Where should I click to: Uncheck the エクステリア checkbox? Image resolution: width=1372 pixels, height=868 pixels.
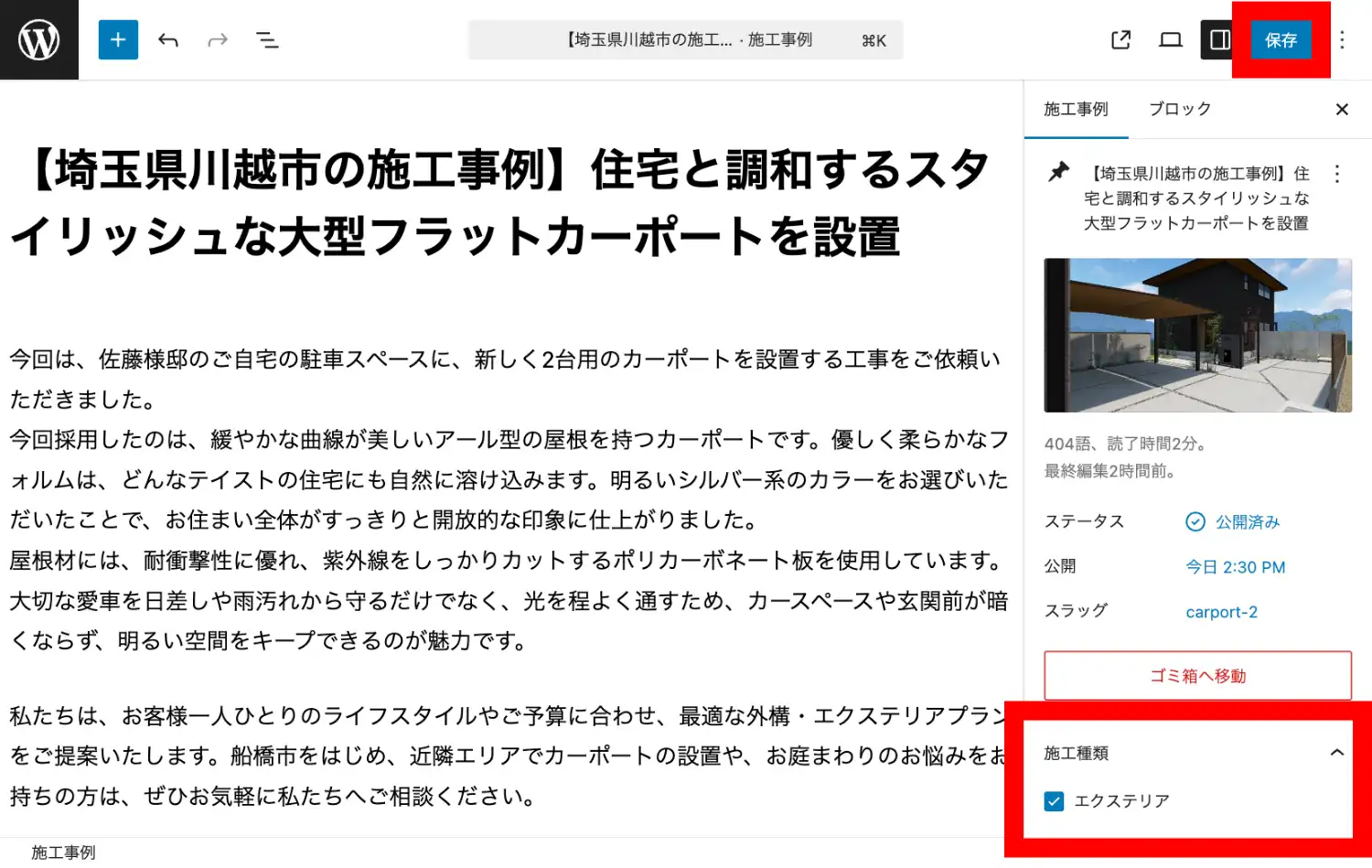[x=1054, y=801]
